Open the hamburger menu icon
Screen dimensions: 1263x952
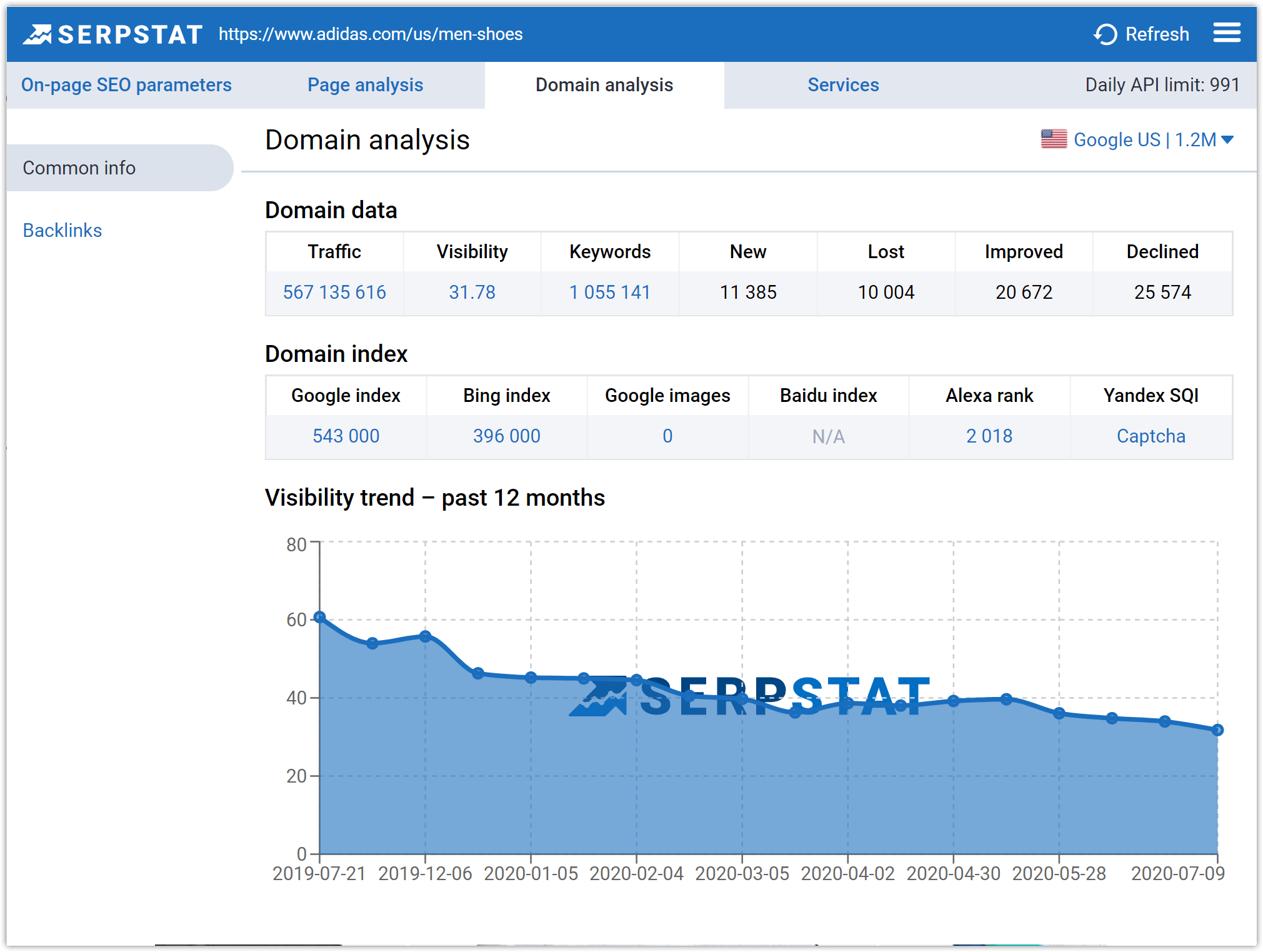pos(1227,33)
